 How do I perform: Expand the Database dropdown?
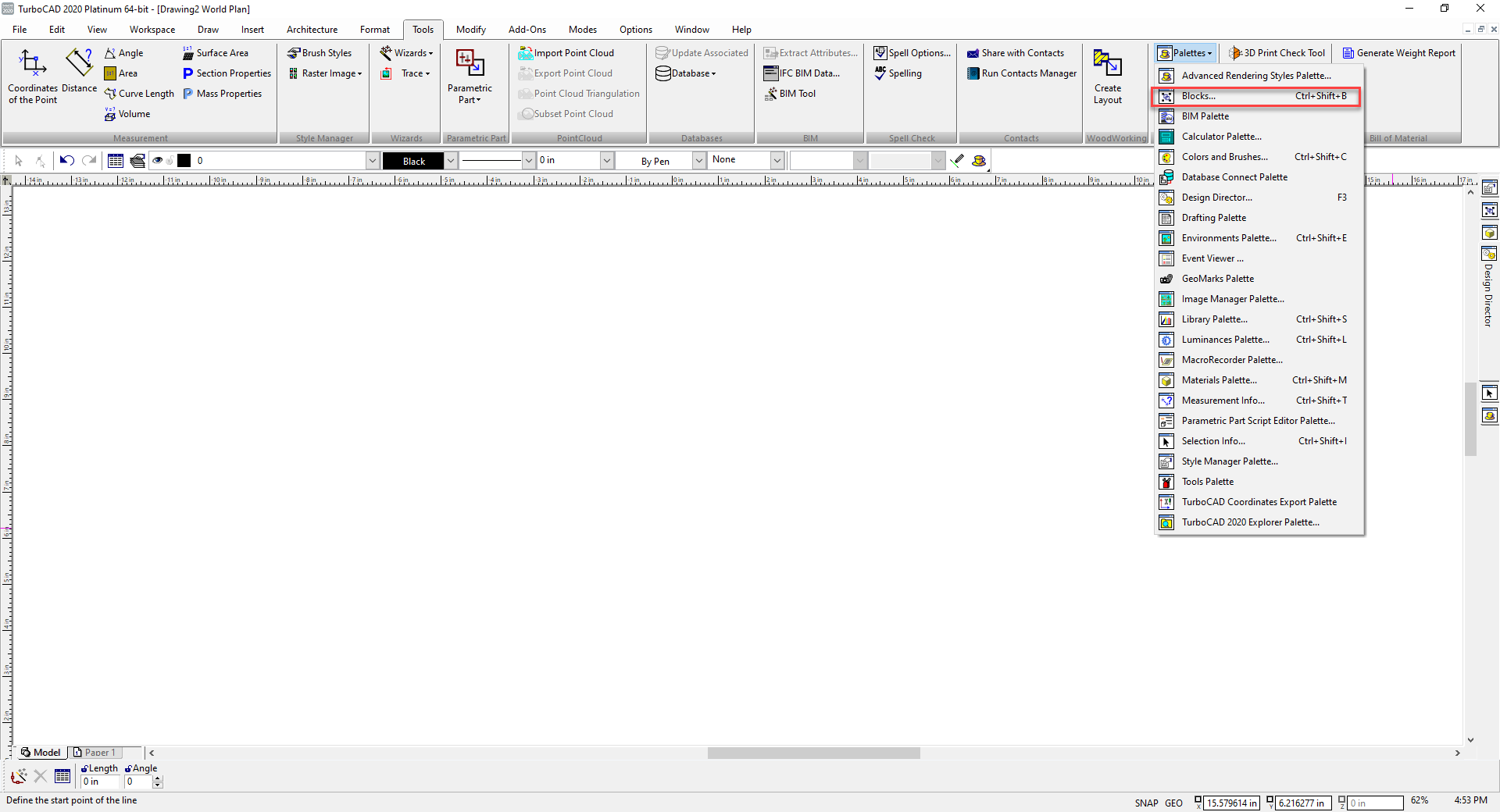click(686, 73)
